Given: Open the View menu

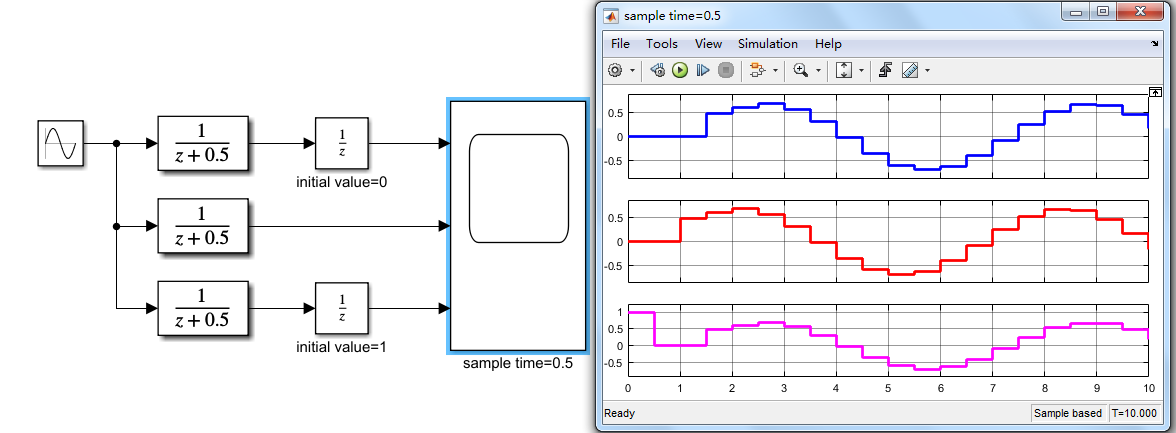Looking at the screenshot, I should [708, 44].
